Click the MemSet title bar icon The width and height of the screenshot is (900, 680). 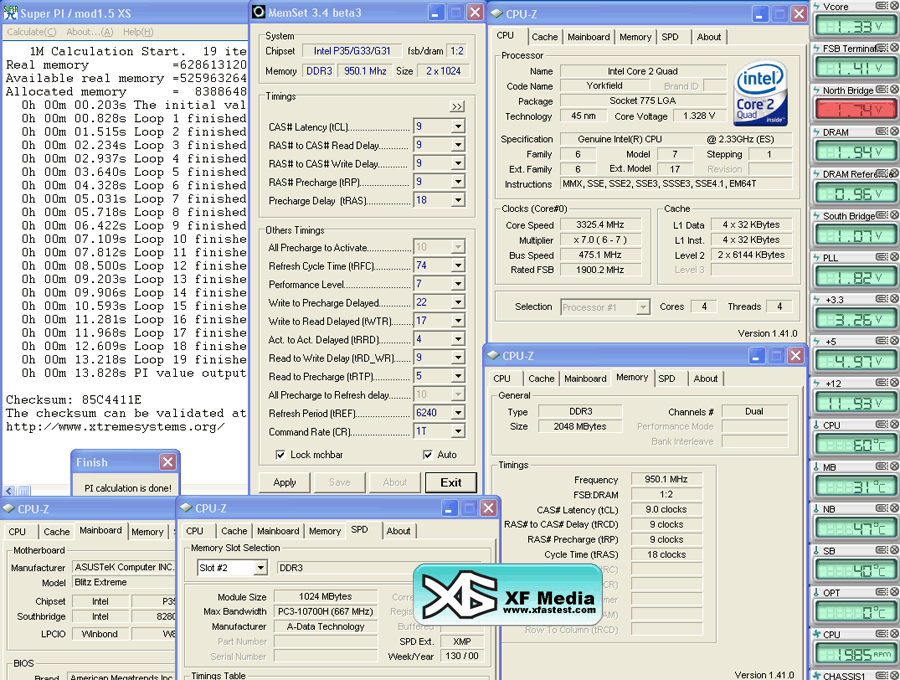tap(259, 12)
